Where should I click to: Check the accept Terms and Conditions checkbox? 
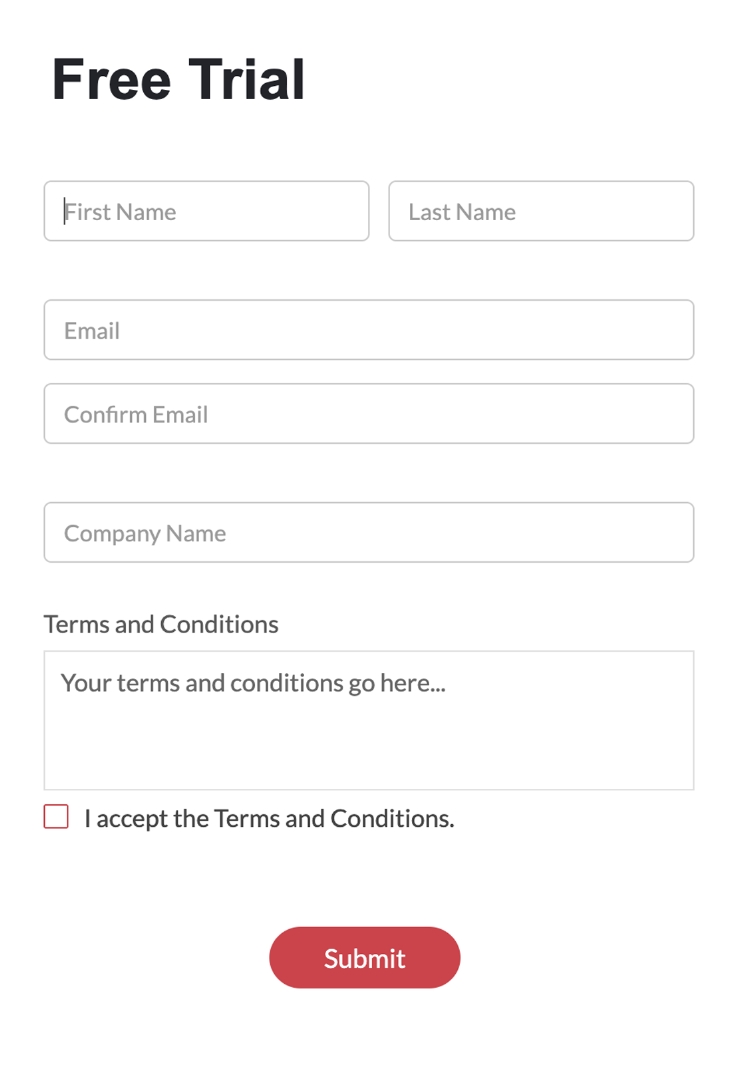click(56, 817)
